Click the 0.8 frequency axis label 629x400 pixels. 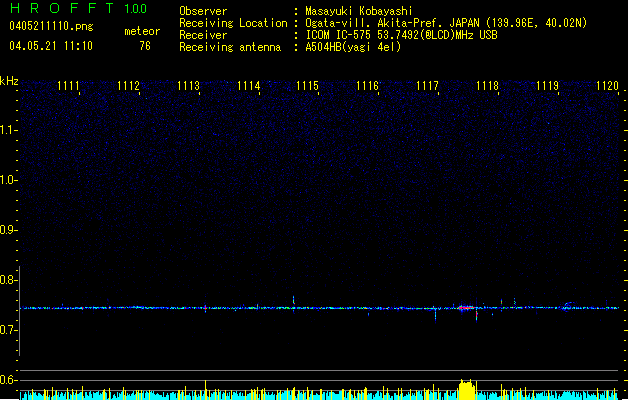coord(8,280)
